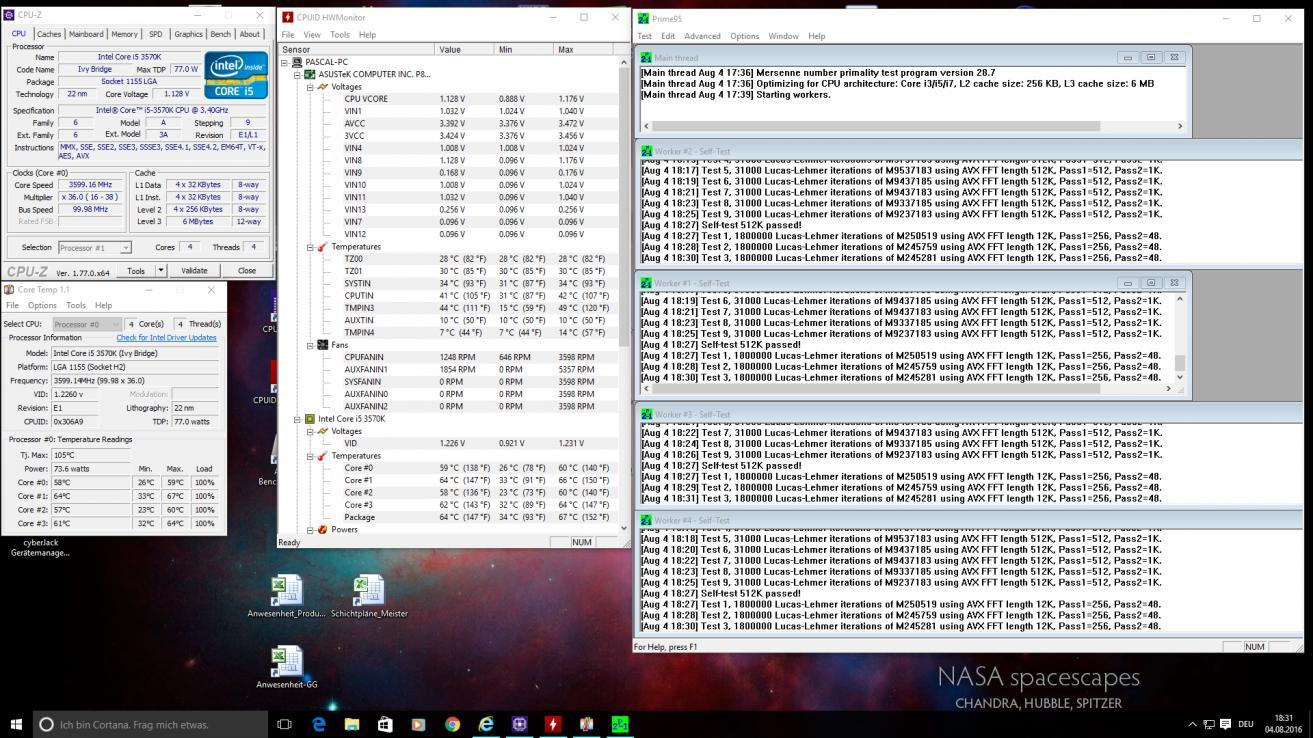The width and height of the screenshot is (1313, 738).
Task: Open CPU-Z About tab
Action: [x=248, y=34]
